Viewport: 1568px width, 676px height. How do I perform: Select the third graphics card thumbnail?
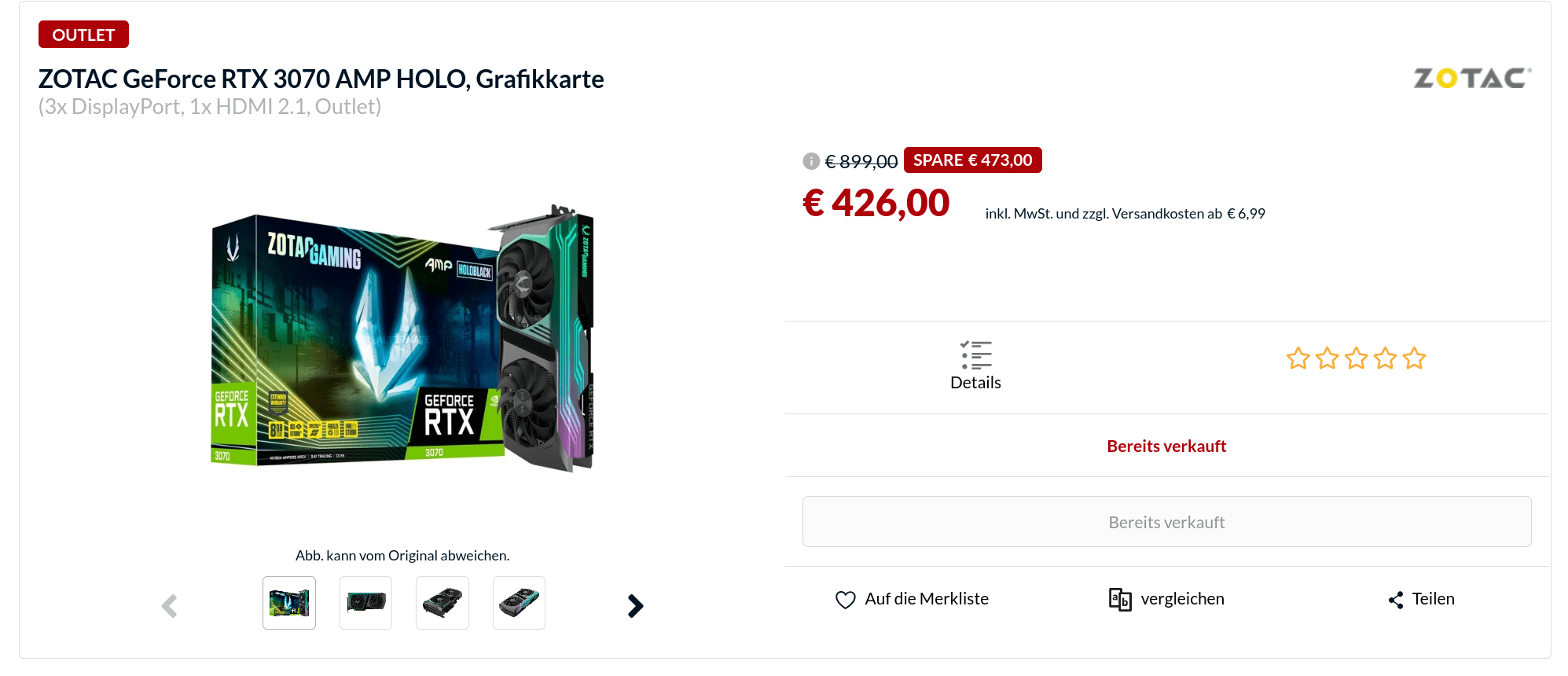tap(442, 603)
